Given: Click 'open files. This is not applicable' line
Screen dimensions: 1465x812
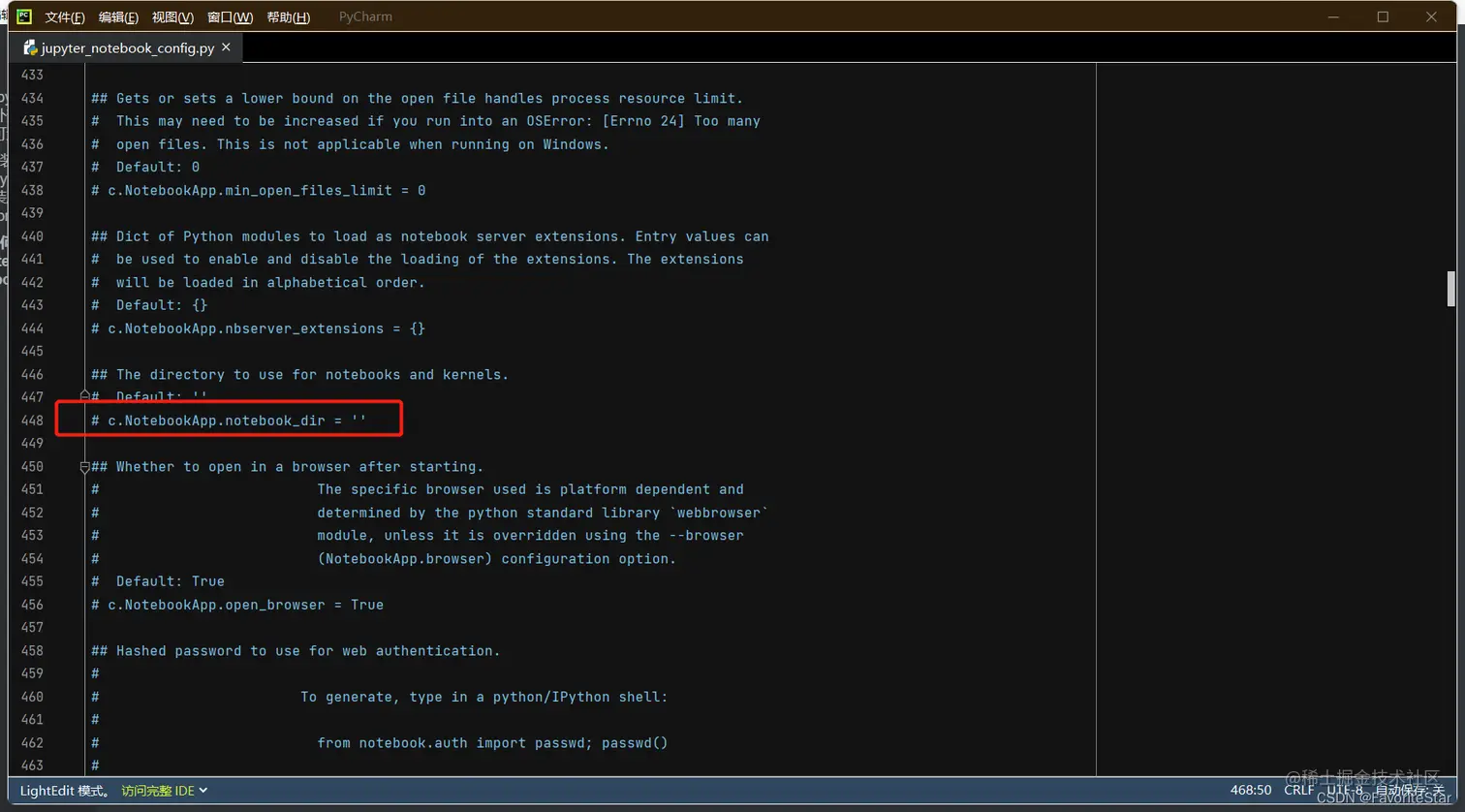Looking at the screenshot, I should pyautogui.click(x=350, y=144).
